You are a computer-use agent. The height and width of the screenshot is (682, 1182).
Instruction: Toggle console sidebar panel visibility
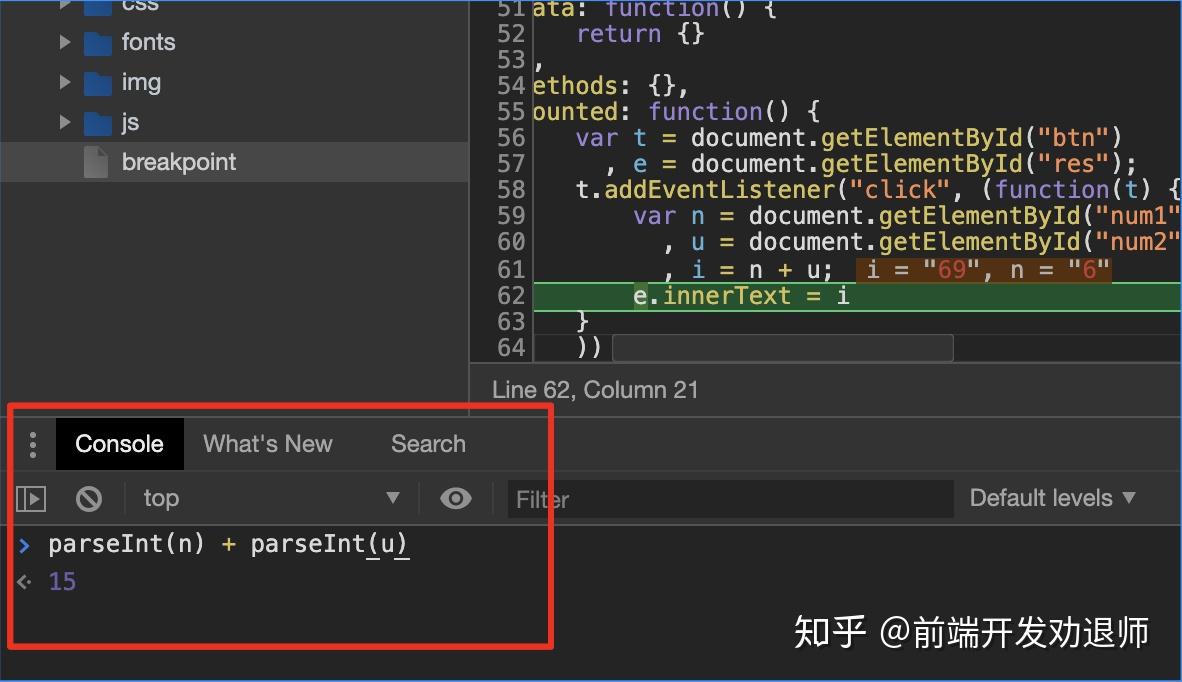pyautogui.click(x=31, y=498)
